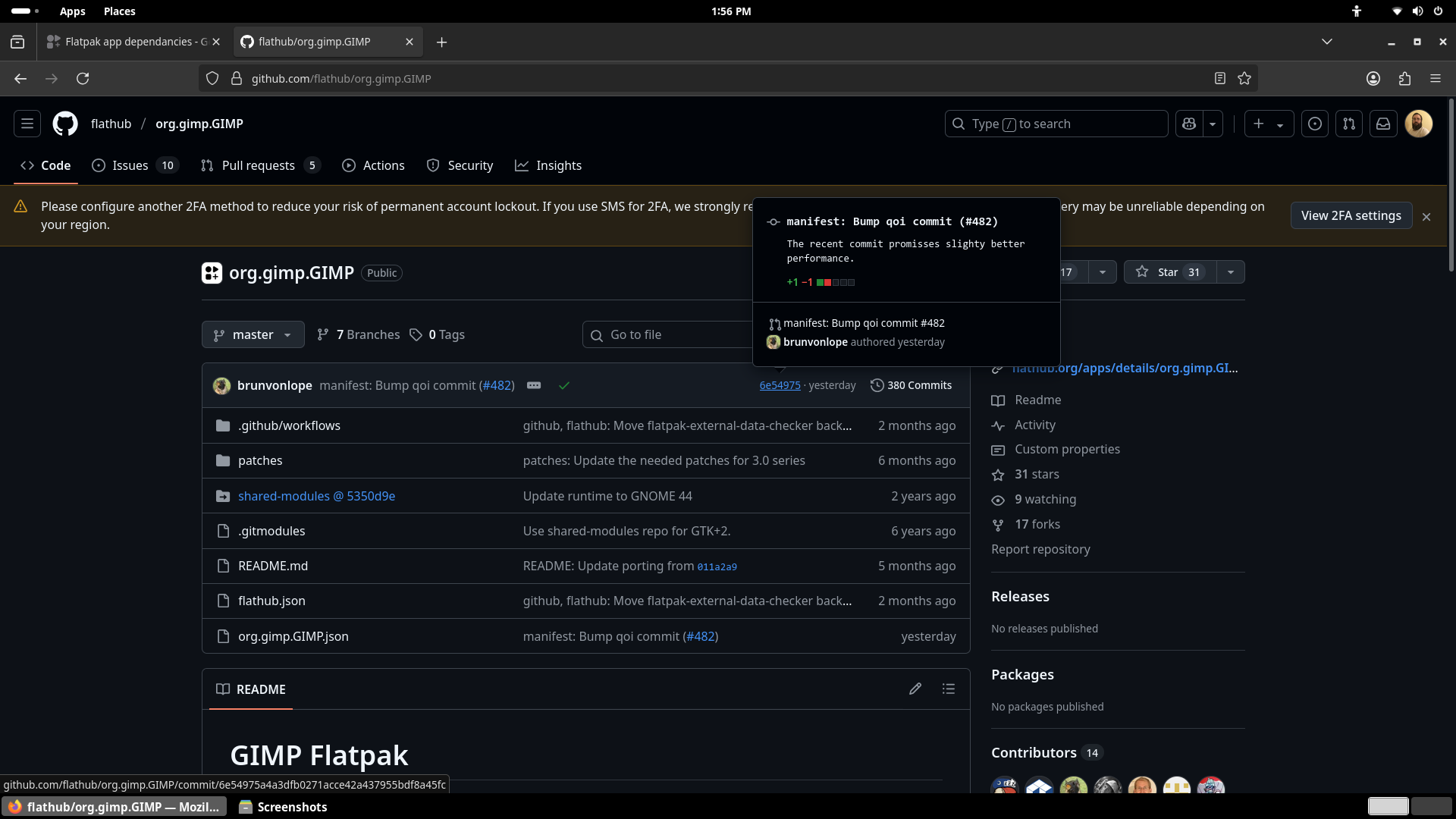1456x819 pixels.
Task: Dismiss the 2FA warning banner
Action: 1426,217
